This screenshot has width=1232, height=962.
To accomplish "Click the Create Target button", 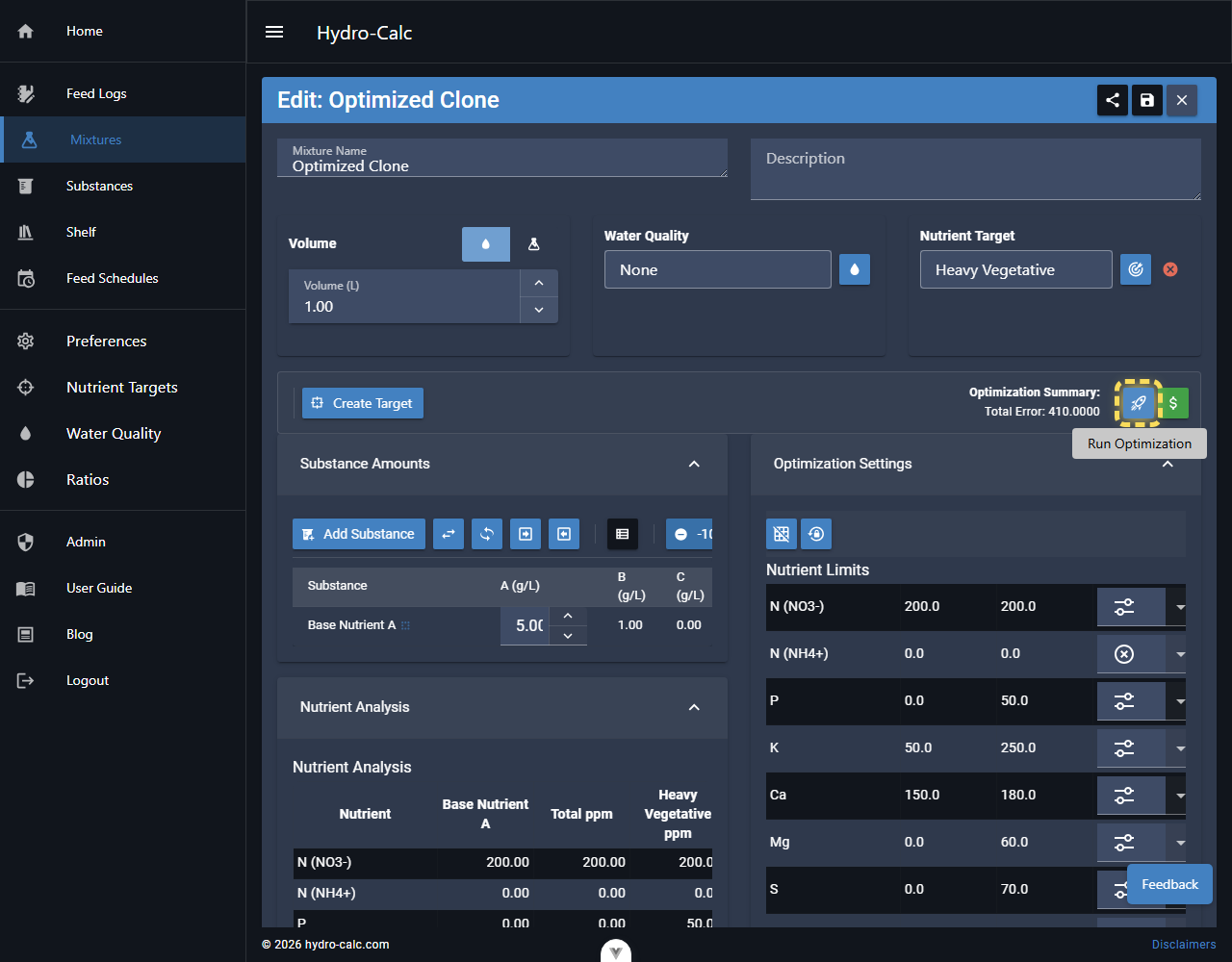I will coord(363,403).
